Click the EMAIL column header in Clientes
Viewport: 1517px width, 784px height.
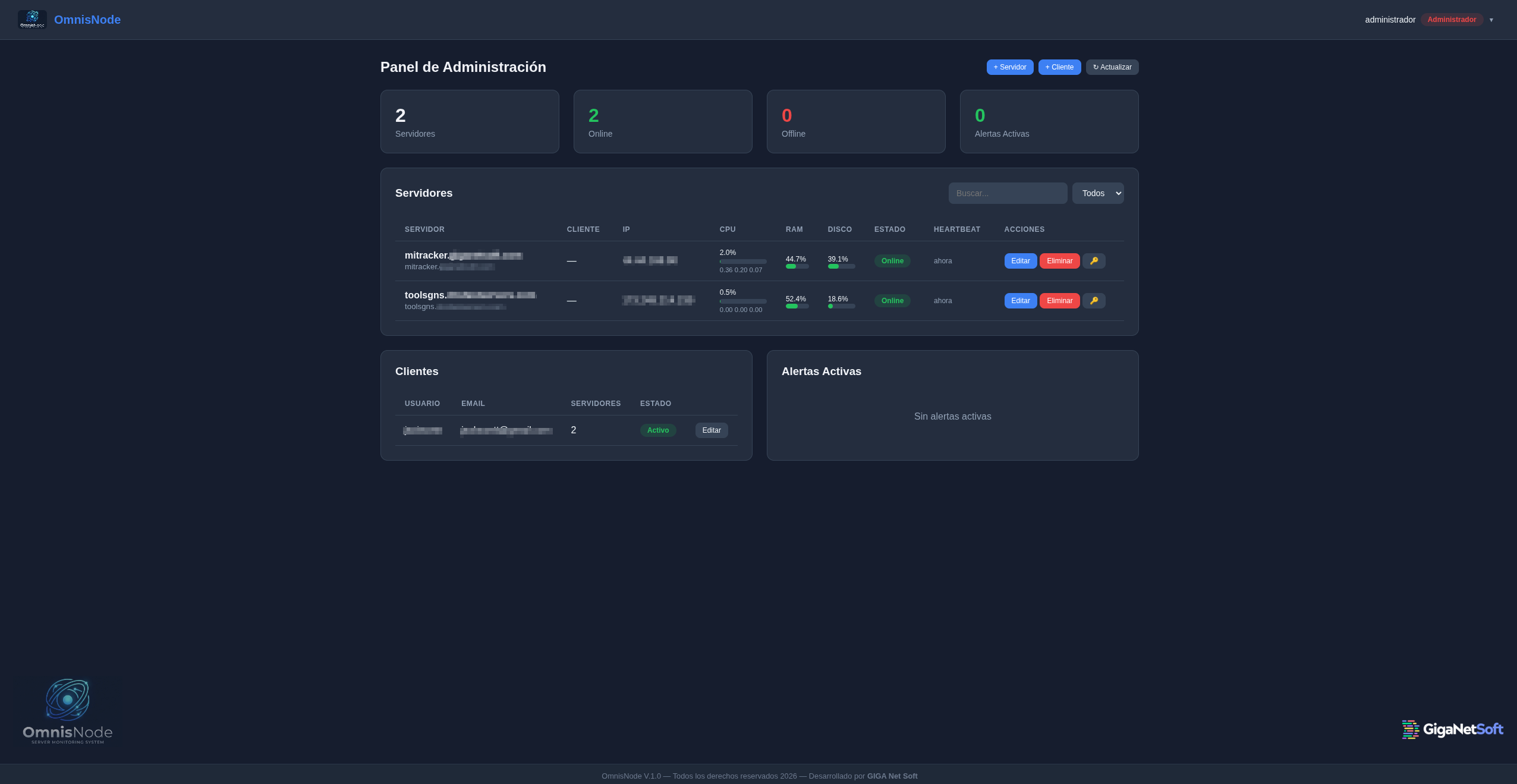(x=473, y=404)
